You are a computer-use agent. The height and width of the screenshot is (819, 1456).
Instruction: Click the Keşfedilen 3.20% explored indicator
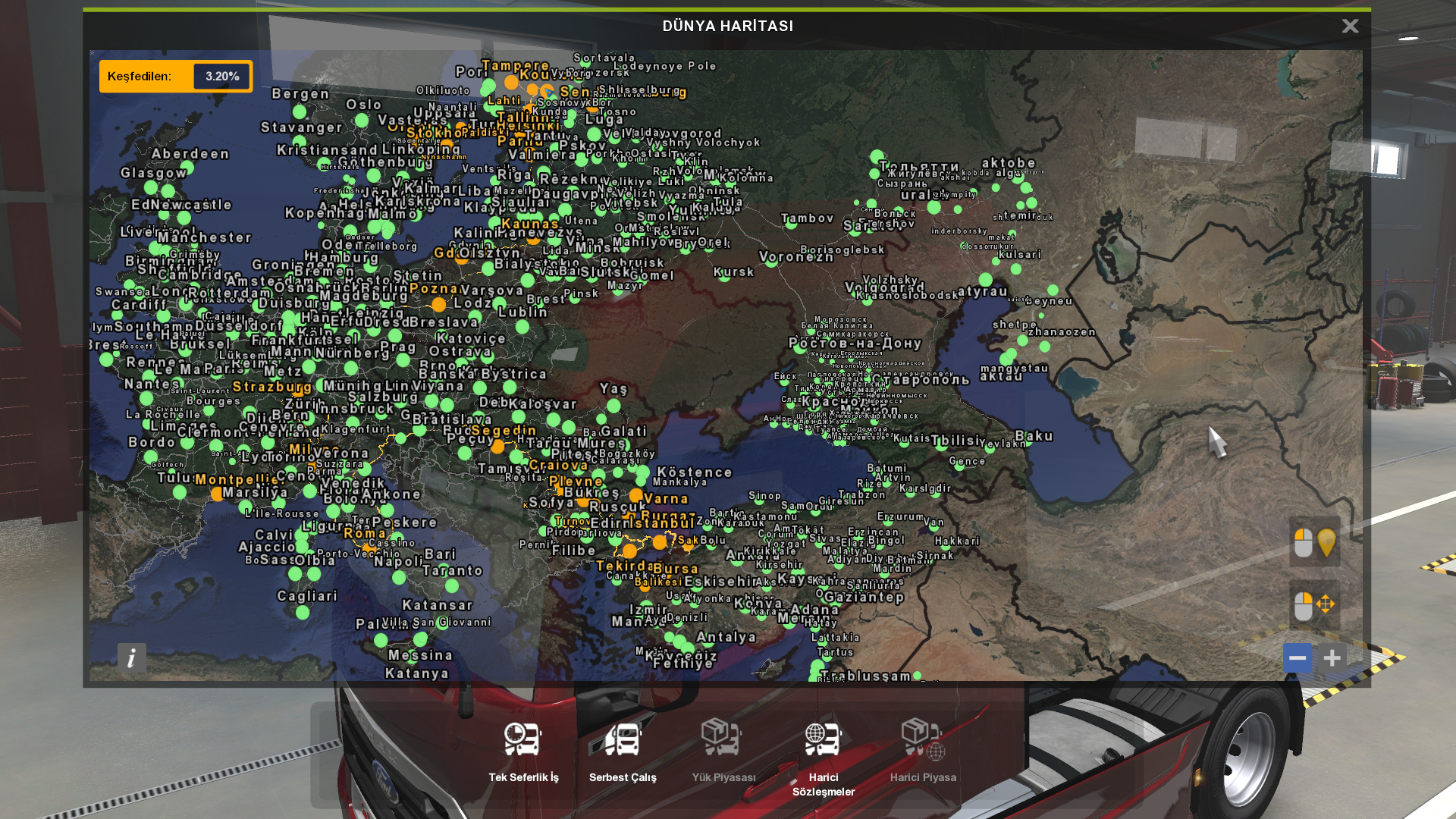tap(176, 77)
